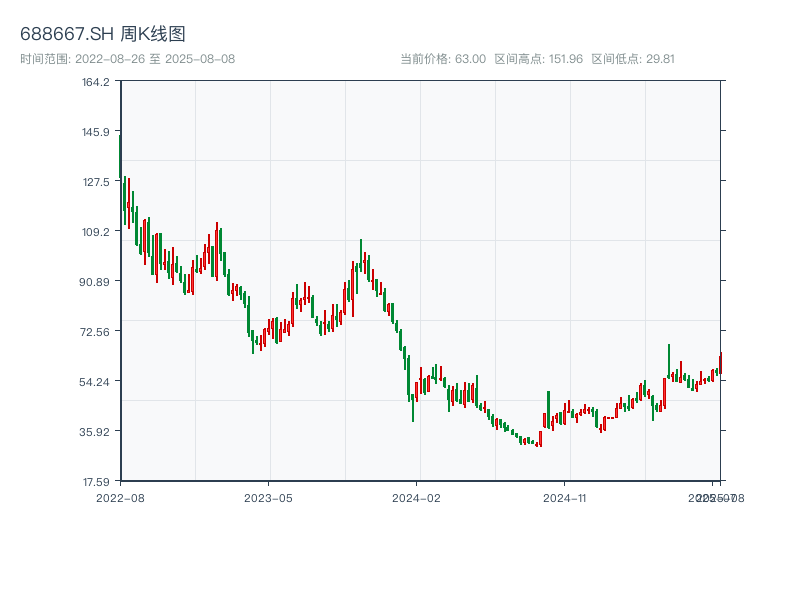Click the 2024-02 x-axis date label
The width and height of the screenshot is (800, 600).
pyautogui.click(x=417, y=497)
